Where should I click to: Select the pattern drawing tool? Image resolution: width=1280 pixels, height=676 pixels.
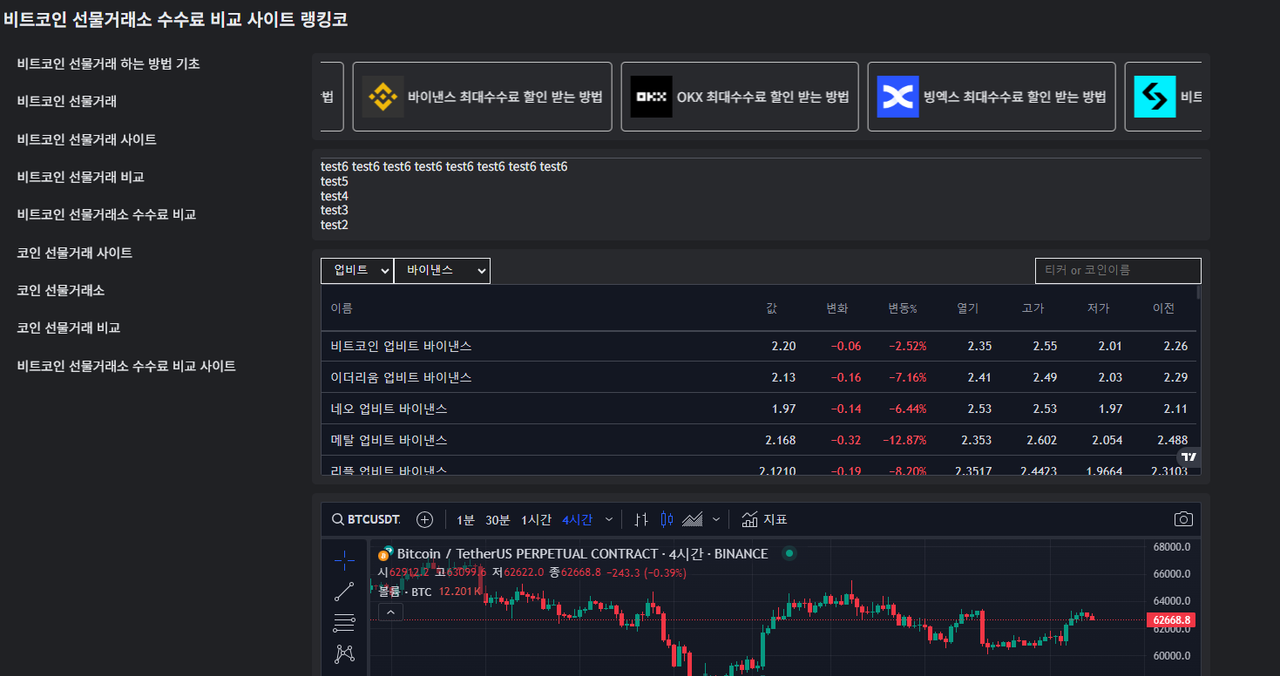344,653
